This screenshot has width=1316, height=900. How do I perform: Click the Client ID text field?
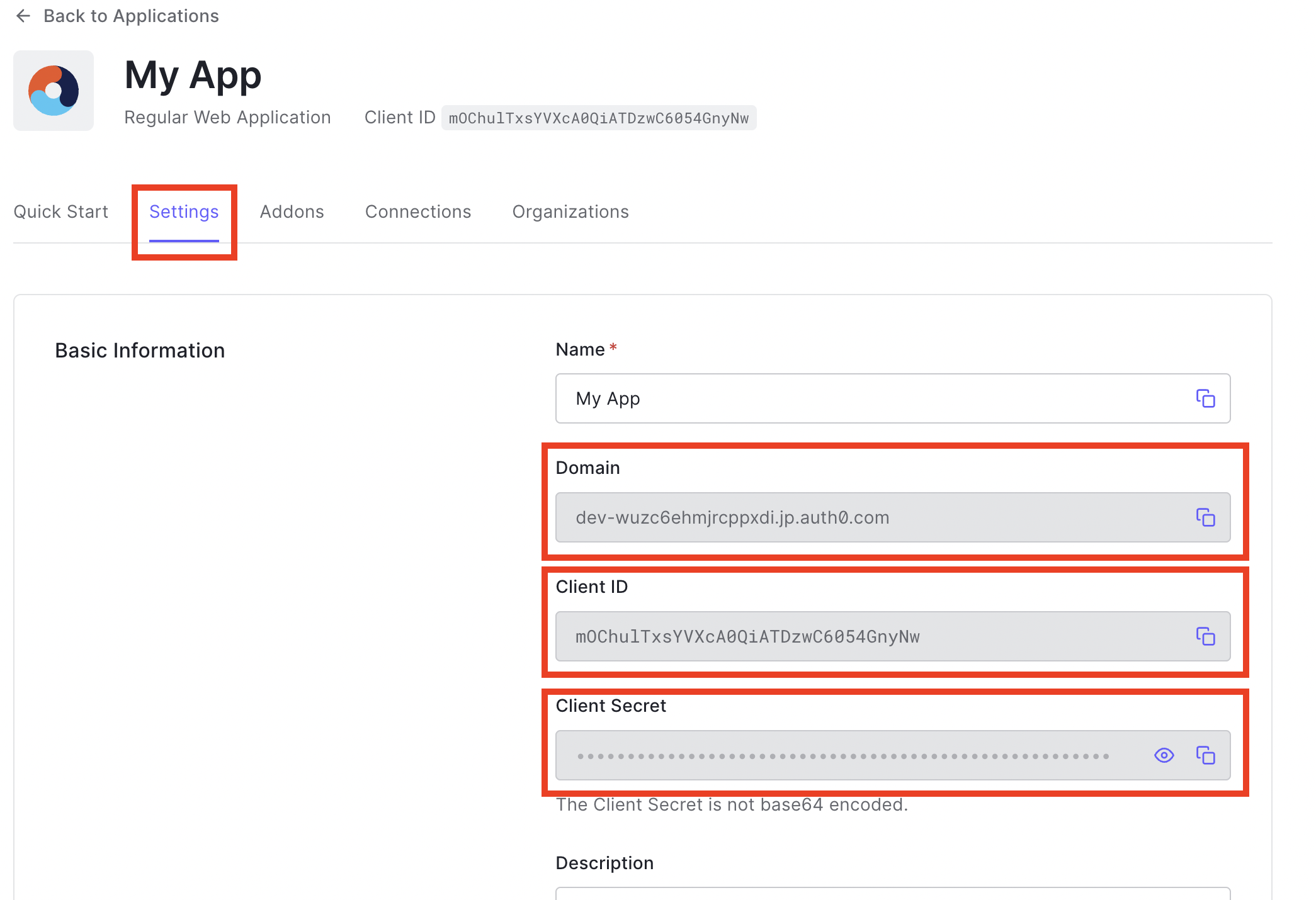(819, 636)
